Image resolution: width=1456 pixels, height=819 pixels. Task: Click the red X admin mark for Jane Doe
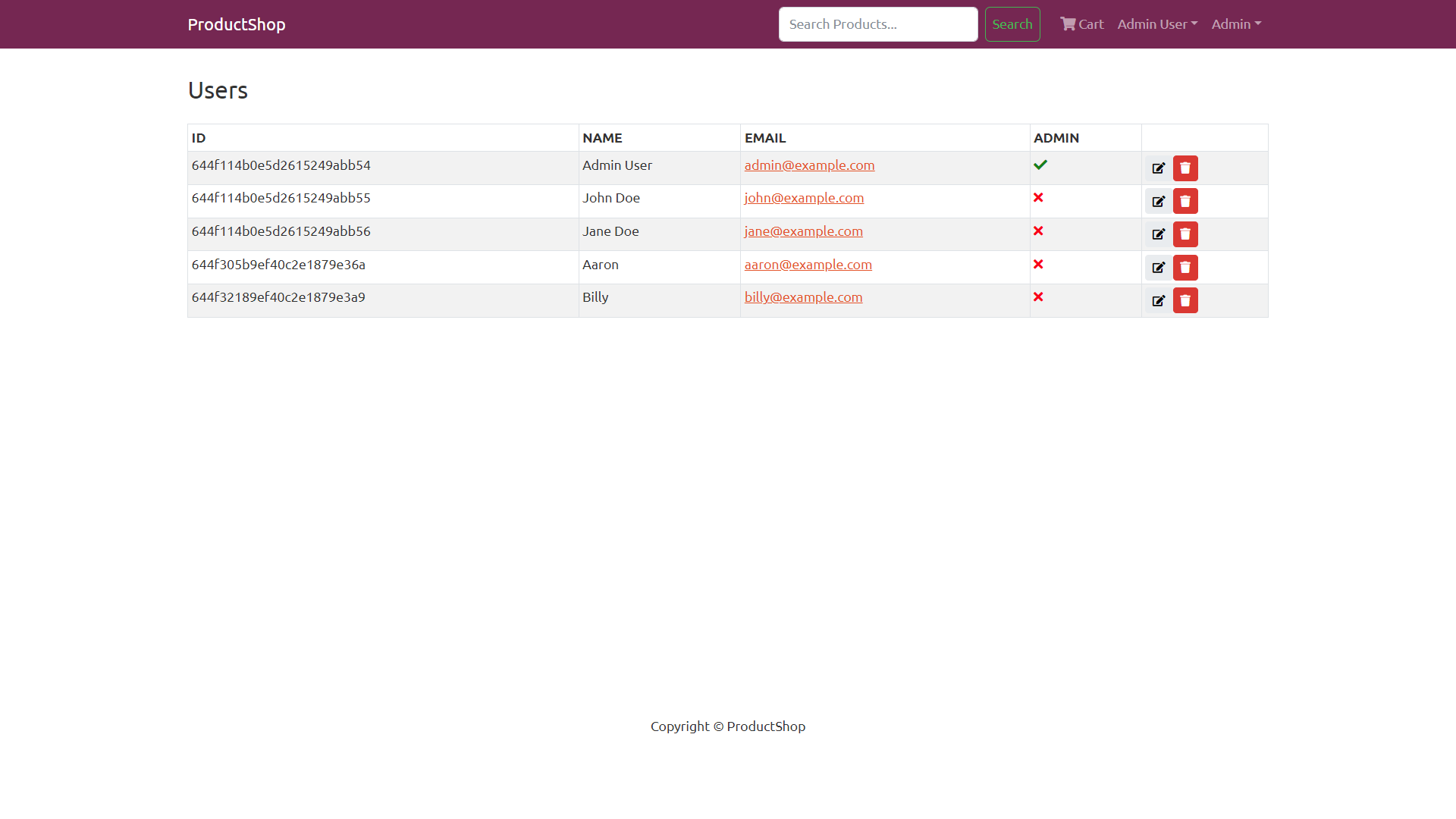1038,231
